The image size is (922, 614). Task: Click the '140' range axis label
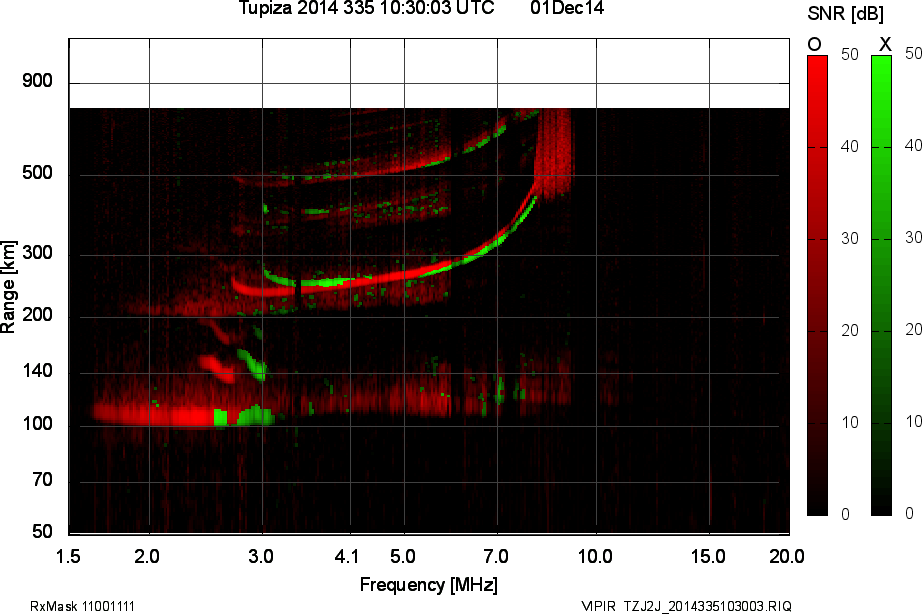37,371
